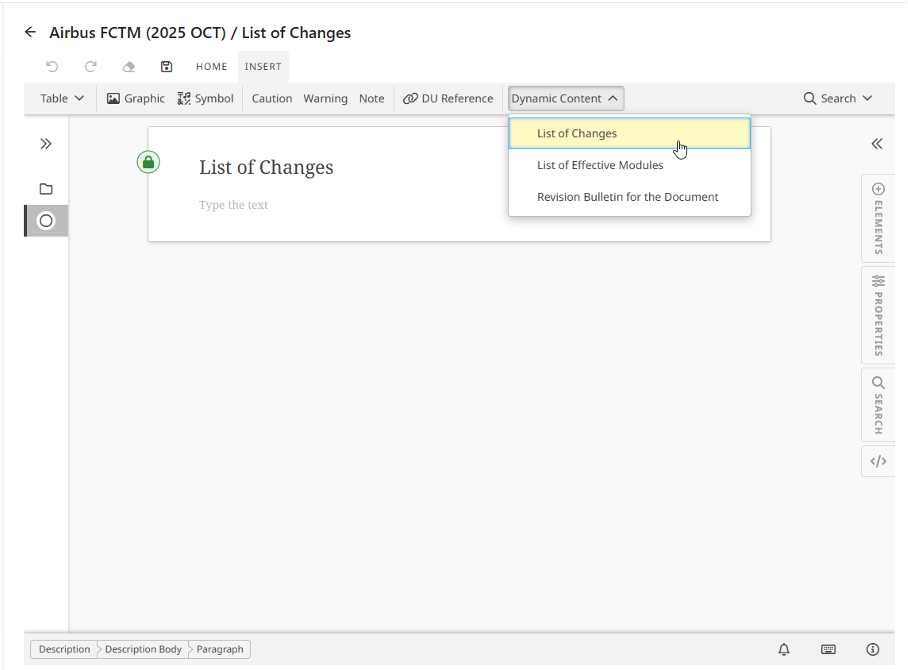Screen dimensions: 908x670
Task: Open the SEARCH side panel
Action: [x=878, y=405]
